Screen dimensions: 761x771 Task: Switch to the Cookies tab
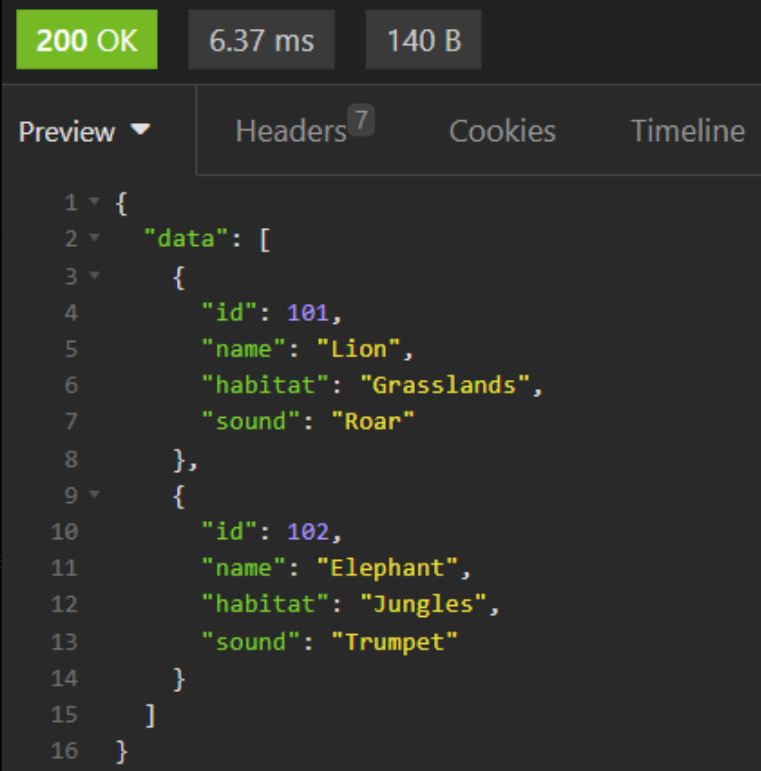point(502,131)
